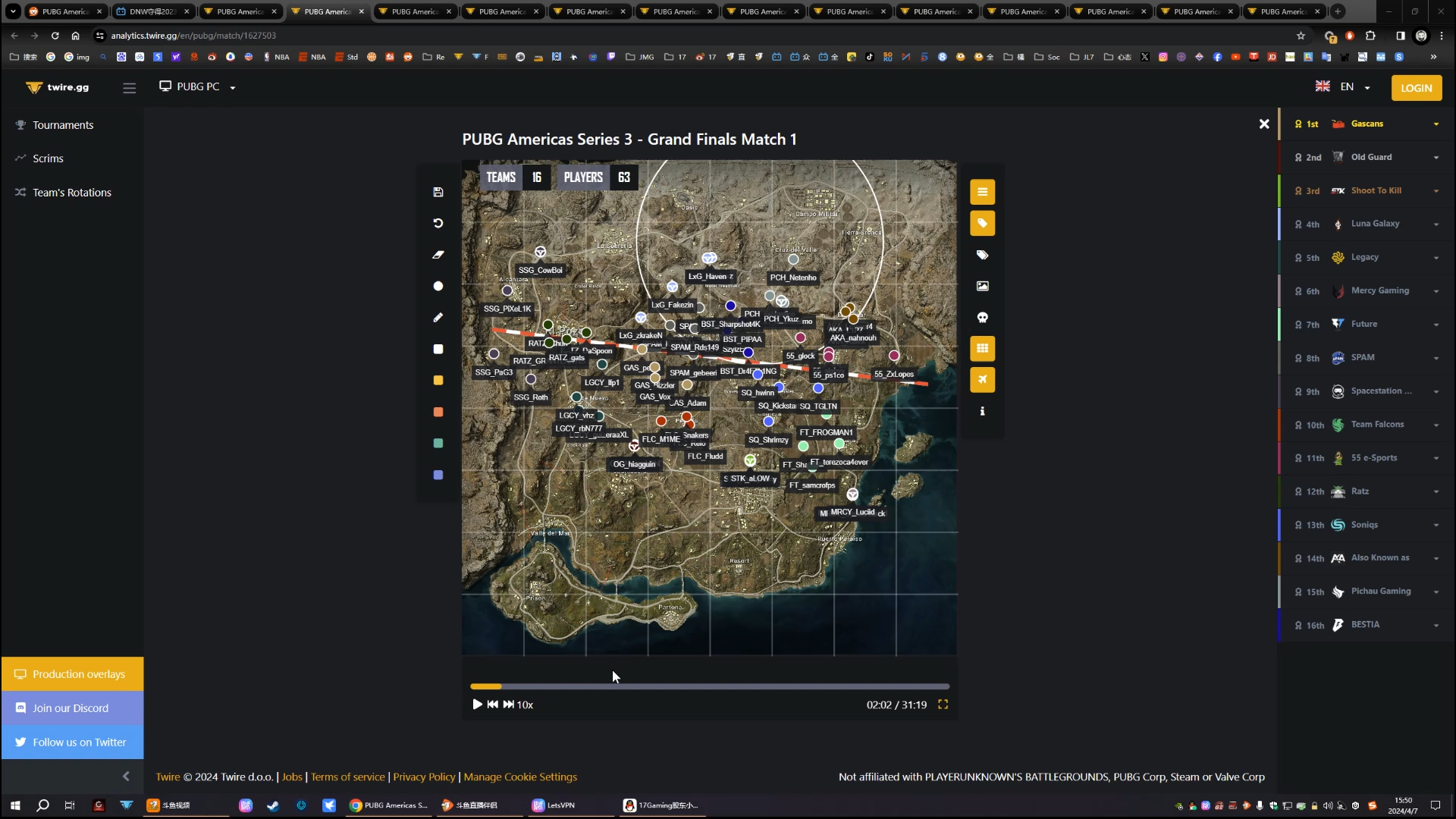
Task: Click the replay/reset icon
Action: (x=440, y=224)
